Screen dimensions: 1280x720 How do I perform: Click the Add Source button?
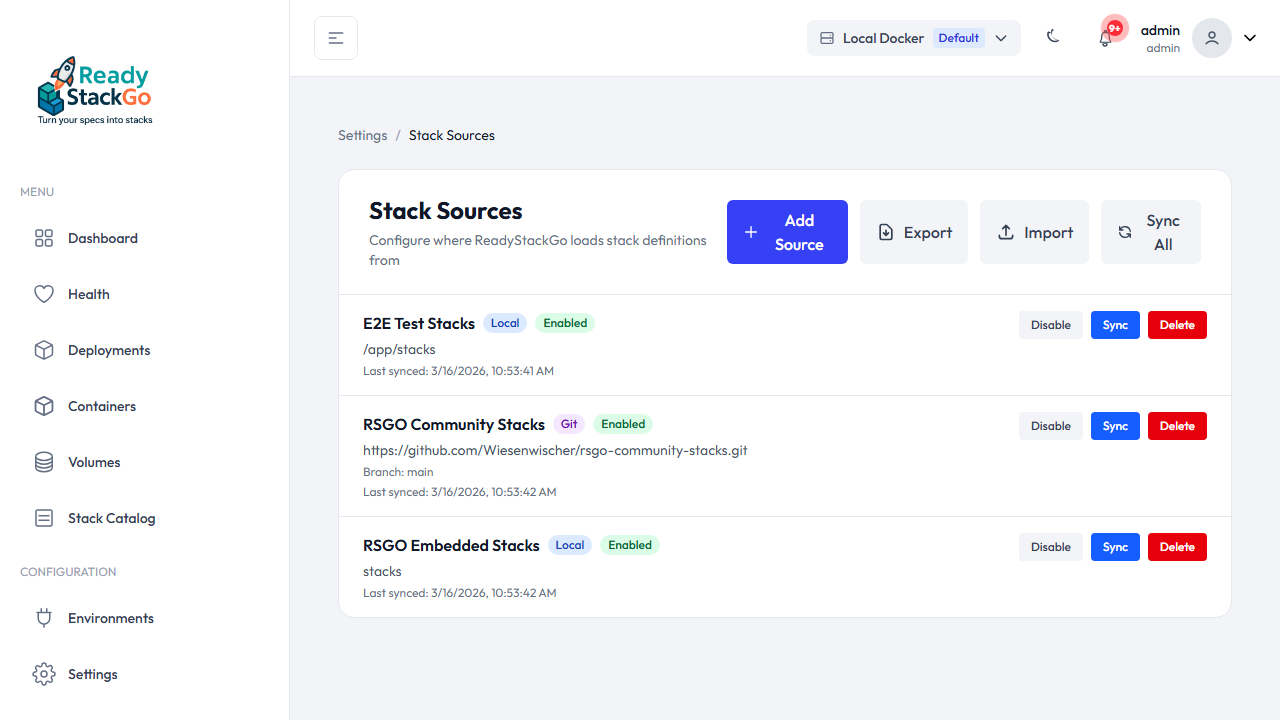787,231
